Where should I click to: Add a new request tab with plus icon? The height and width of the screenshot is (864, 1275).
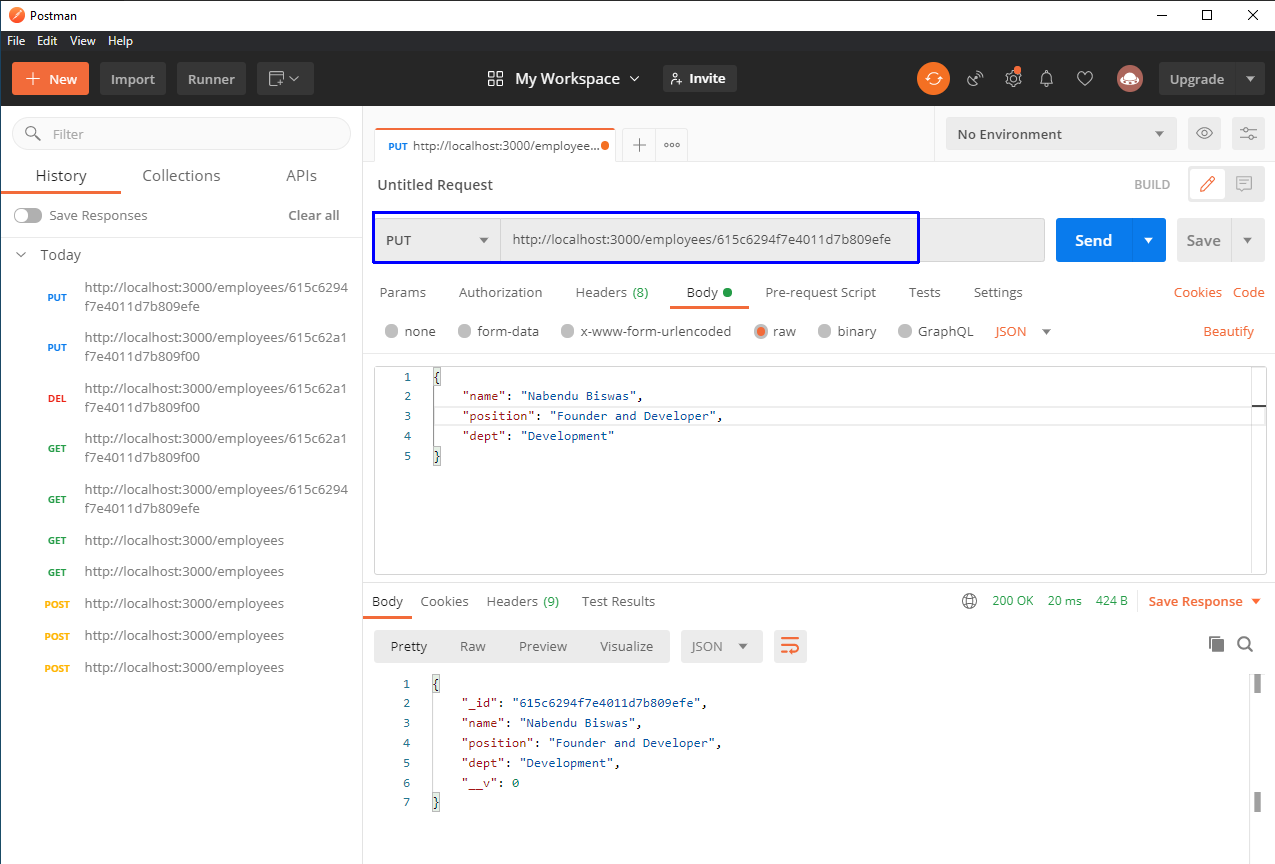click(640, 145)
